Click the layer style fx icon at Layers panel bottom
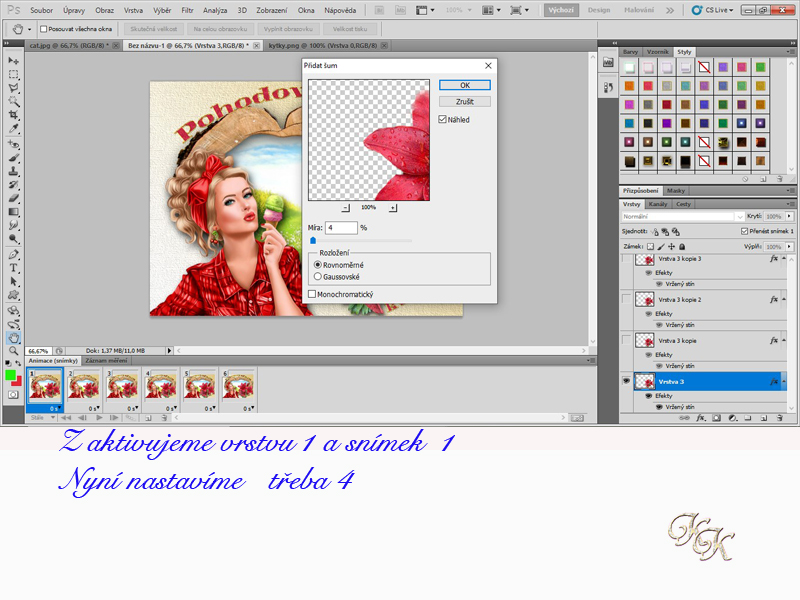 (701, 417)
